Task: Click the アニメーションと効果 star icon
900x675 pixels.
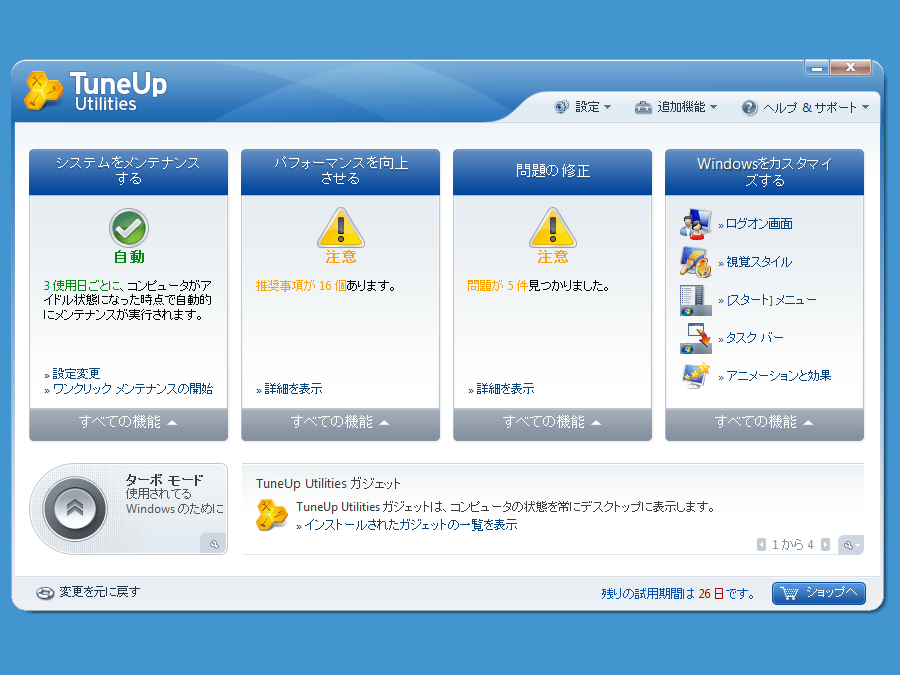Action: click(695, 376)
